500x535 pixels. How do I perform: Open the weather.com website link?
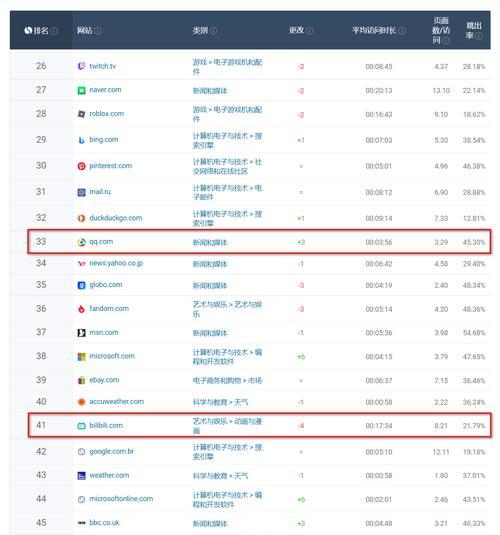tap(109, 475)
